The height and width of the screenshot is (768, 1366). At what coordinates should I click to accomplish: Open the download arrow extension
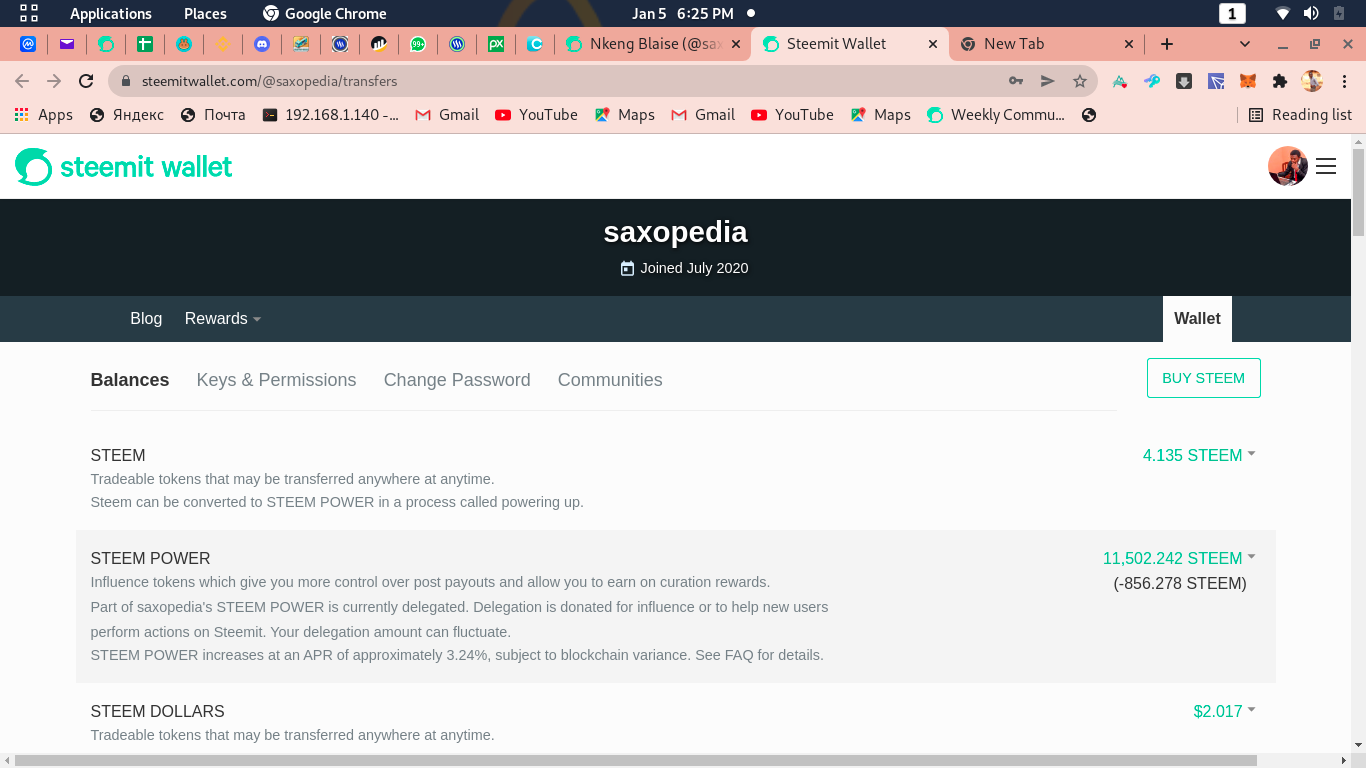(1184, 81)
